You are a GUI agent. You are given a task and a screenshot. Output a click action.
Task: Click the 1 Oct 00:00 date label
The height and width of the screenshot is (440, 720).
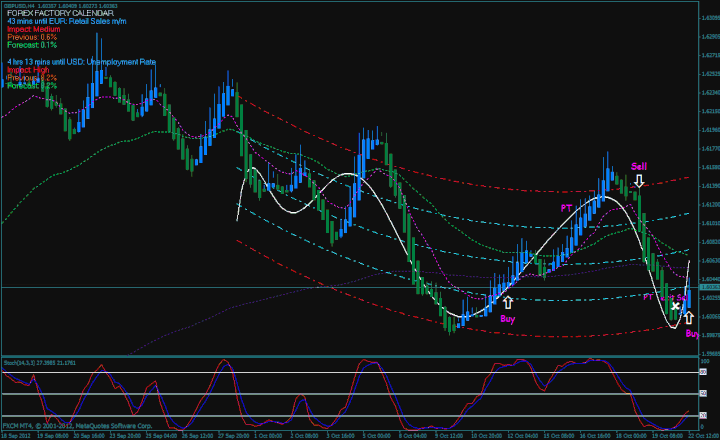[x=268, y=435]
